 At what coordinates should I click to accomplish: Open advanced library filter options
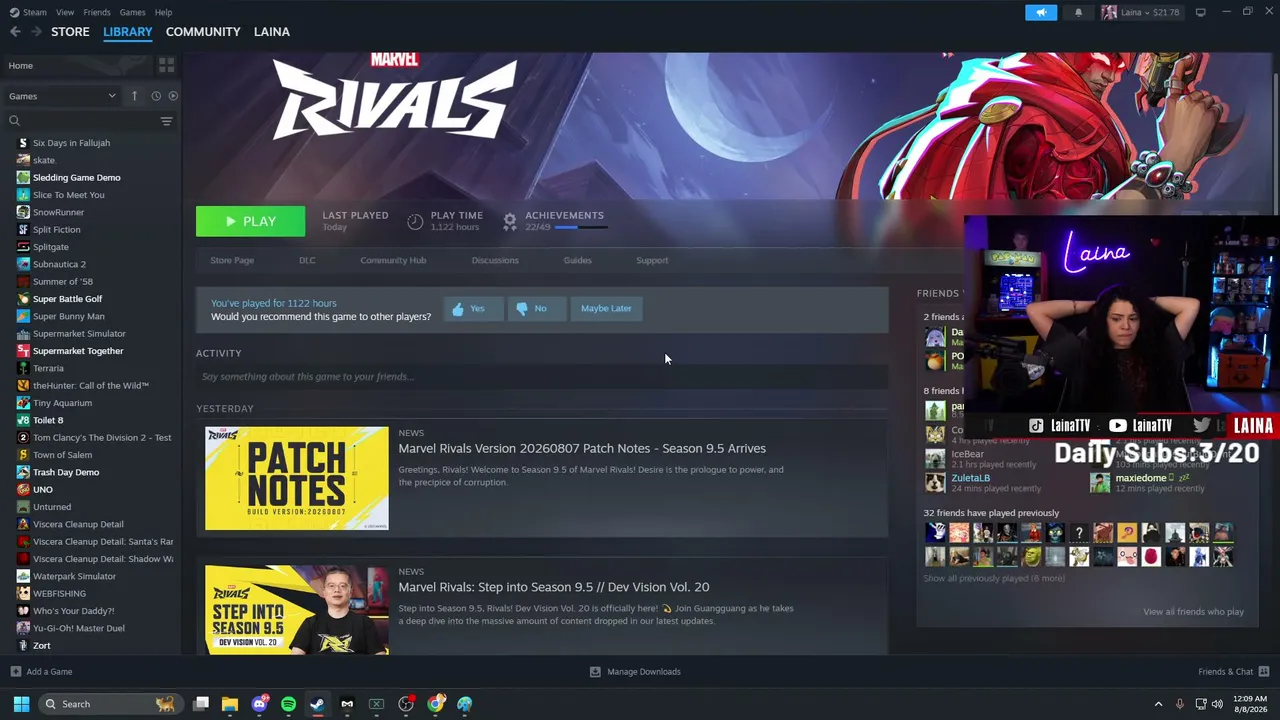coord(166,121)
